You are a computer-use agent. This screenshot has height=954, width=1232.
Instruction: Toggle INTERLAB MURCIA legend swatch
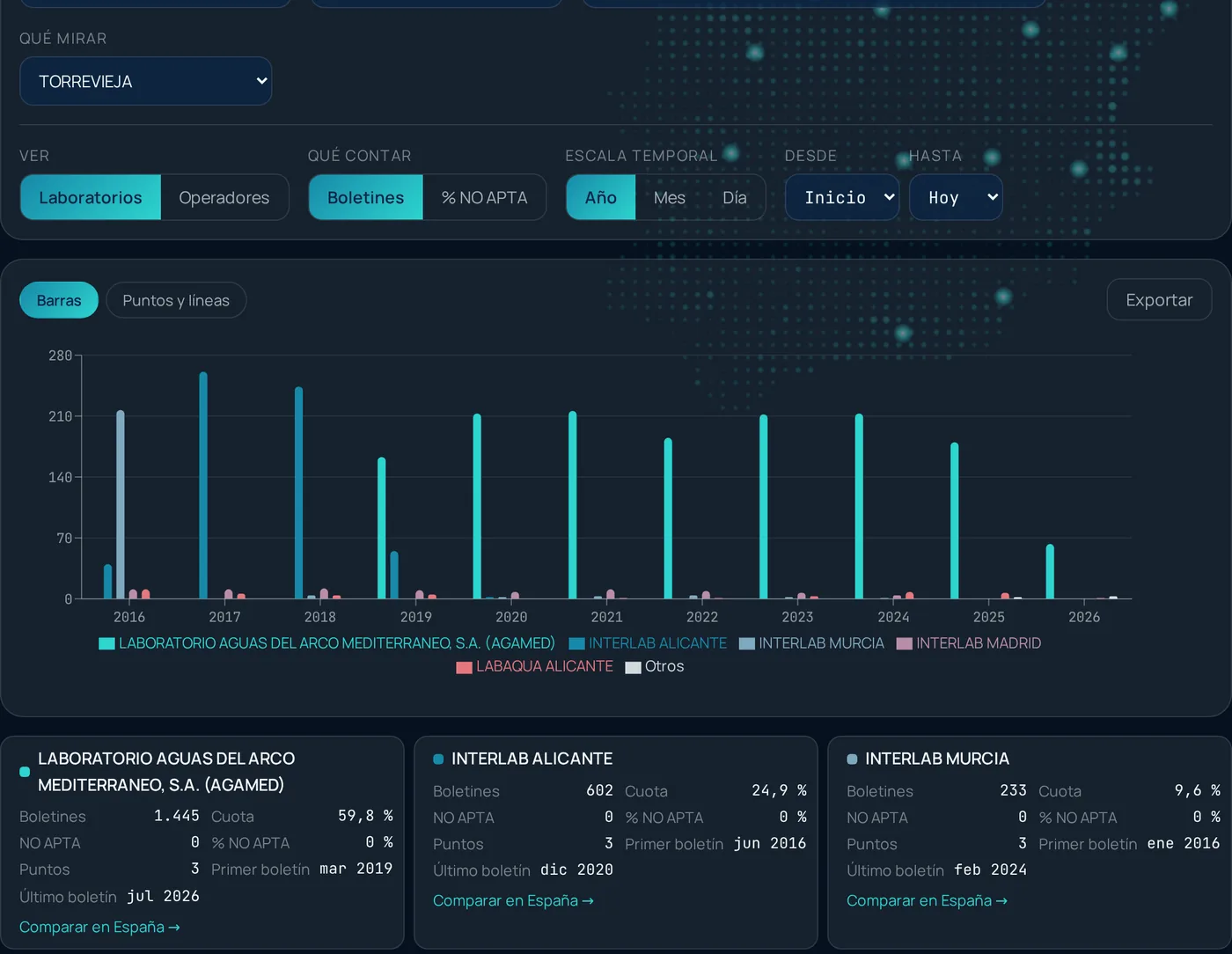(747, 644)
